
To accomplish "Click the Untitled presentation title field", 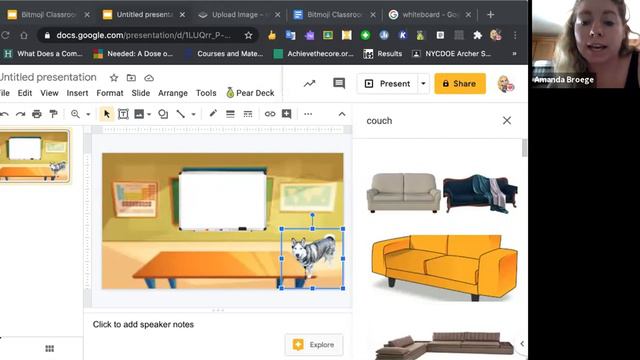I will pos(48,77).
